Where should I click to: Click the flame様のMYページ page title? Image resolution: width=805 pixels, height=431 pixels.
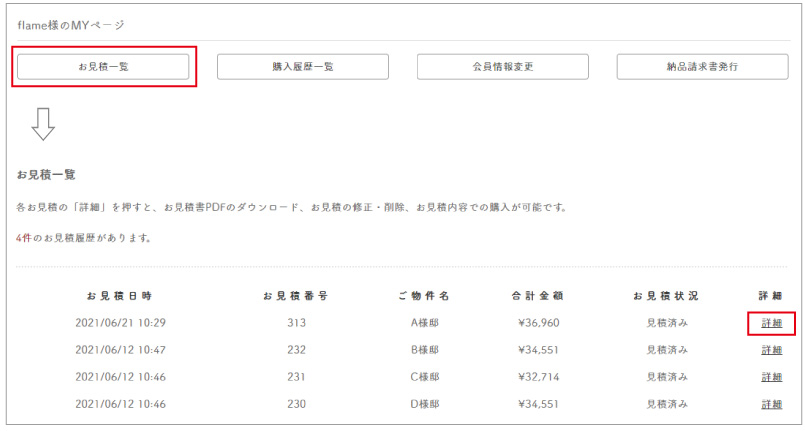(70, 24)
